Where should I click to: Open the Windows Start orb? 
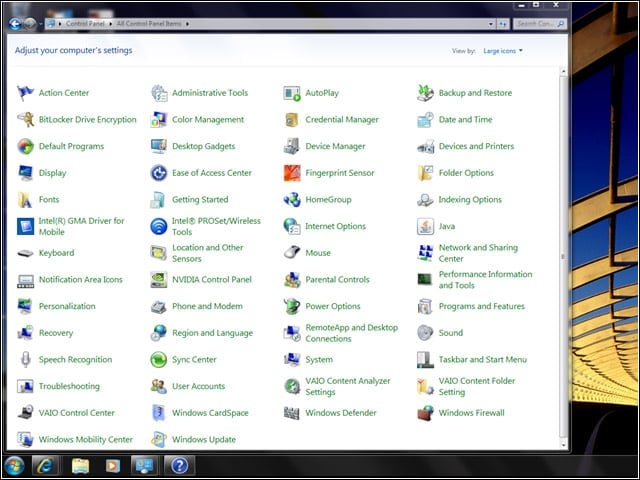click(14, 466)
